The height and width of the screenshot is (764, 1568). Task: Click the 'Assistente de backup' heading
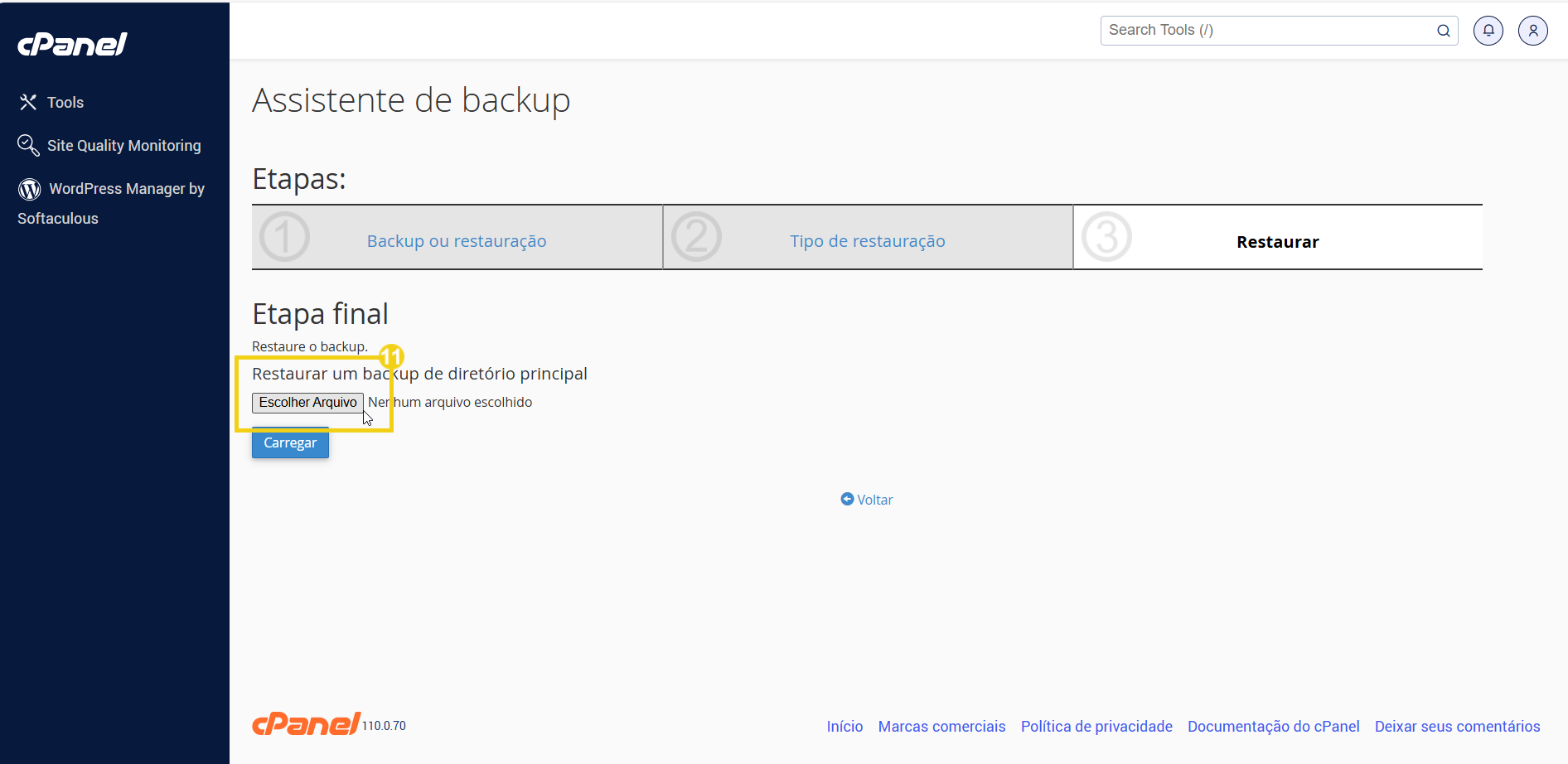coord(411,100)
